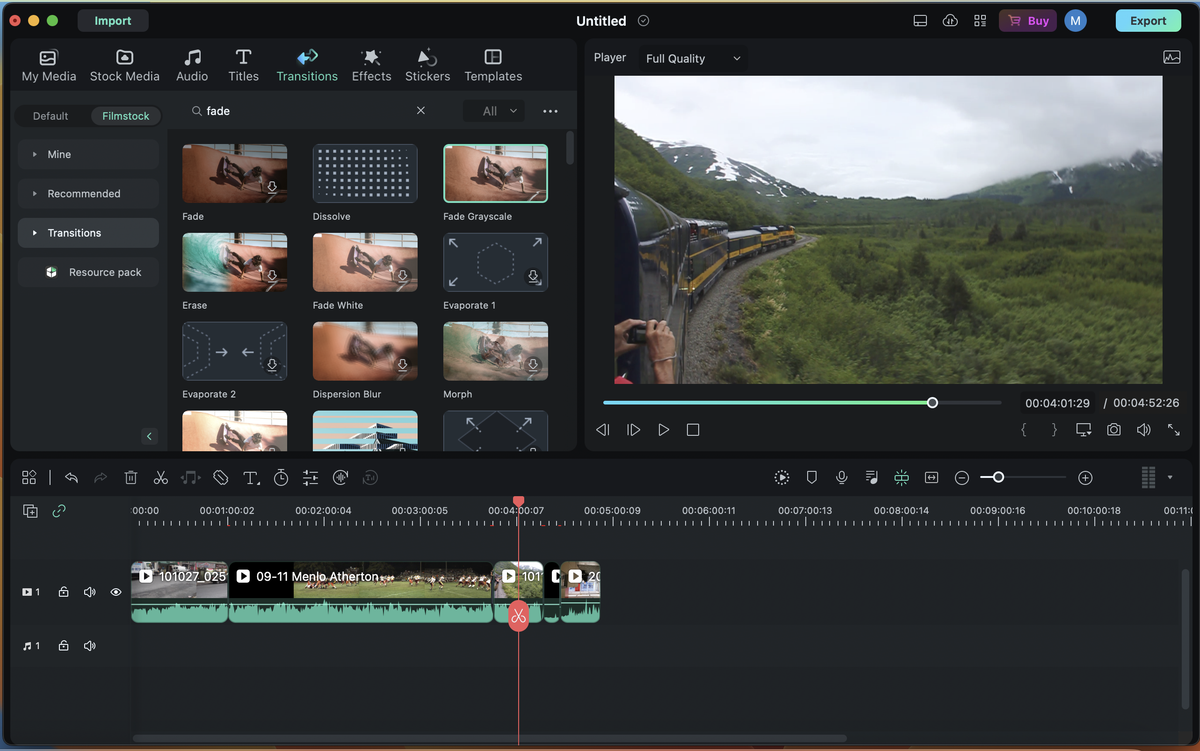Switch to the Effects tab
This screenshot has height=751, width=1200.
[371, 65]
